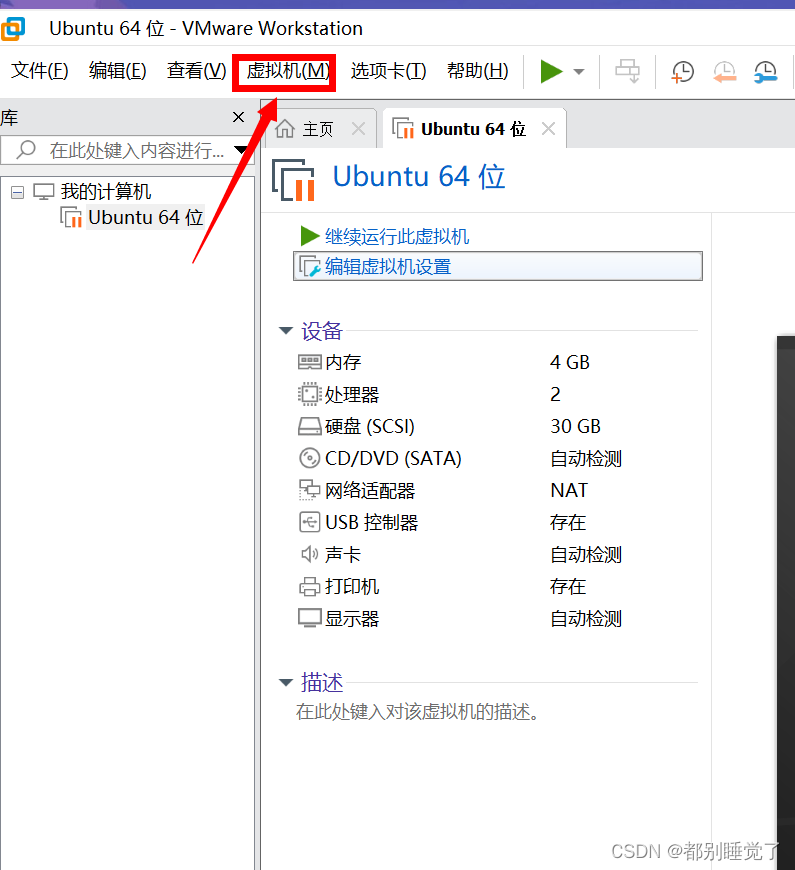The height and width of the screenshot is (870, 795).
Task: Open the 编辑(E) menu
Action: click(x=118, y=71)
